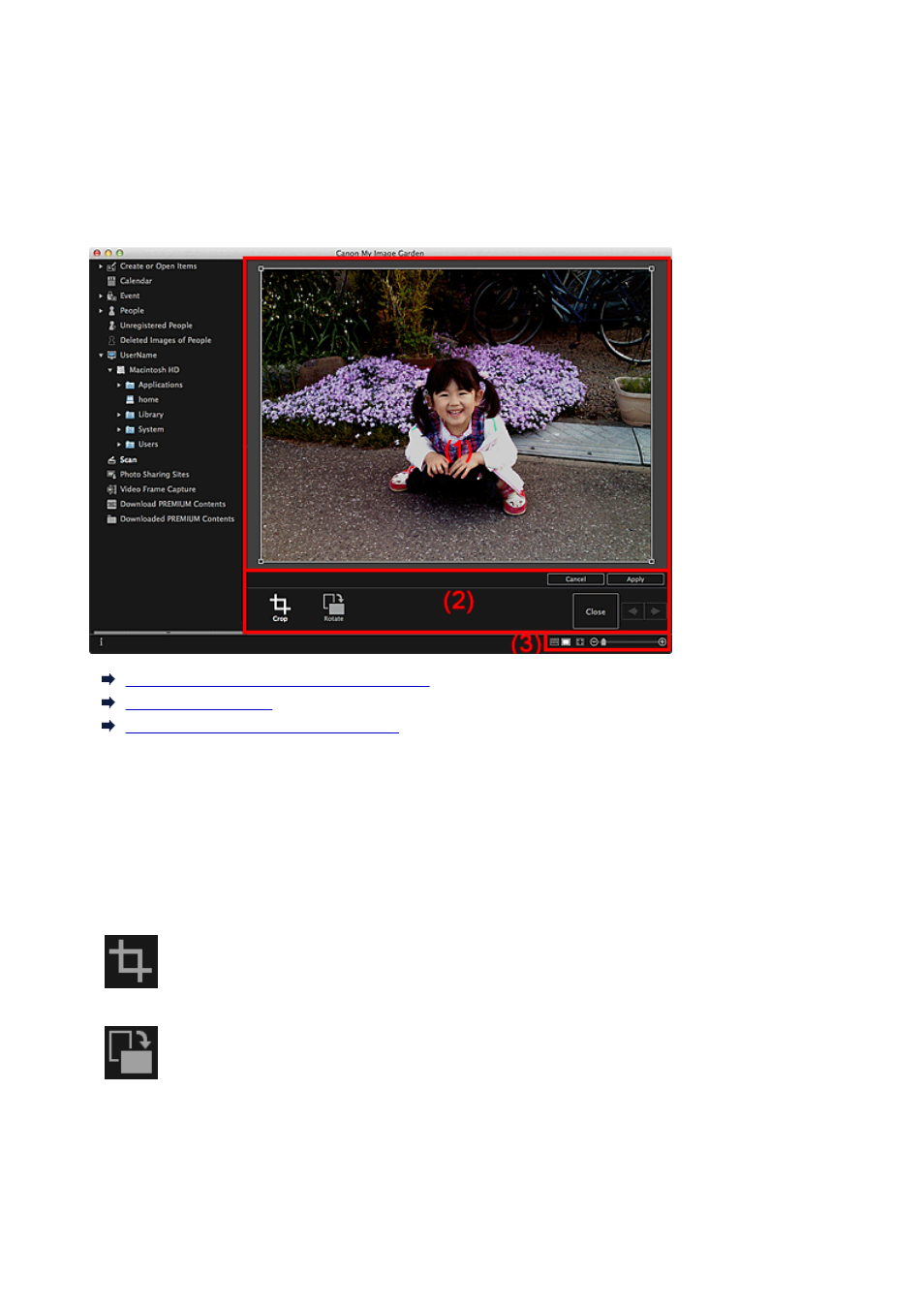Screen dimensions: 924x1308
Task: Click the Photo Sharing Sites icon
Action: (x=111, y=475)
